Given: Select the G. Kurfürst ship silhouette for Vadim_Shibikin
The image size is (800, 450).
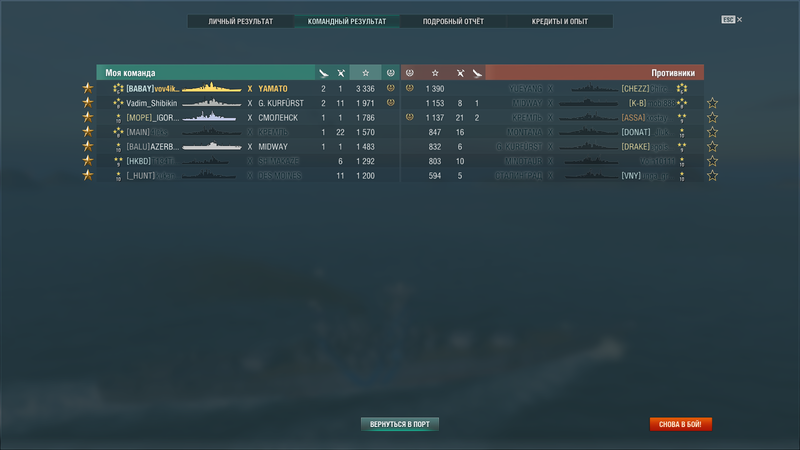Looking at the screenshot, I should click(211, 103).
